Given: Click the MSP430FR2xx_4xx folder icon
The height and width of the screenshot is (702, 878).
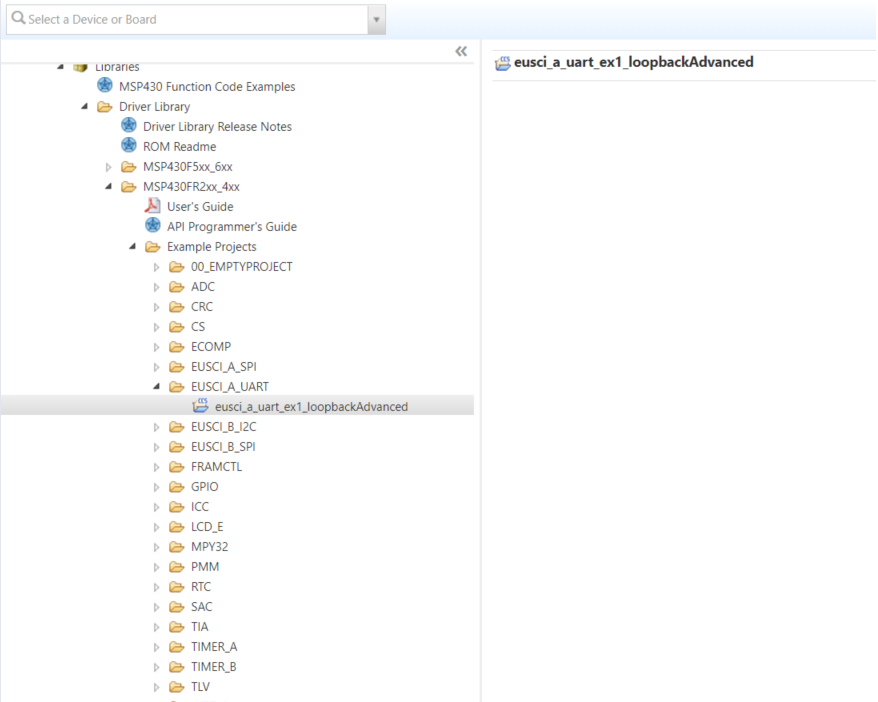Looking at the screenshot, I should pyautogui.click(x=129, y=186).
